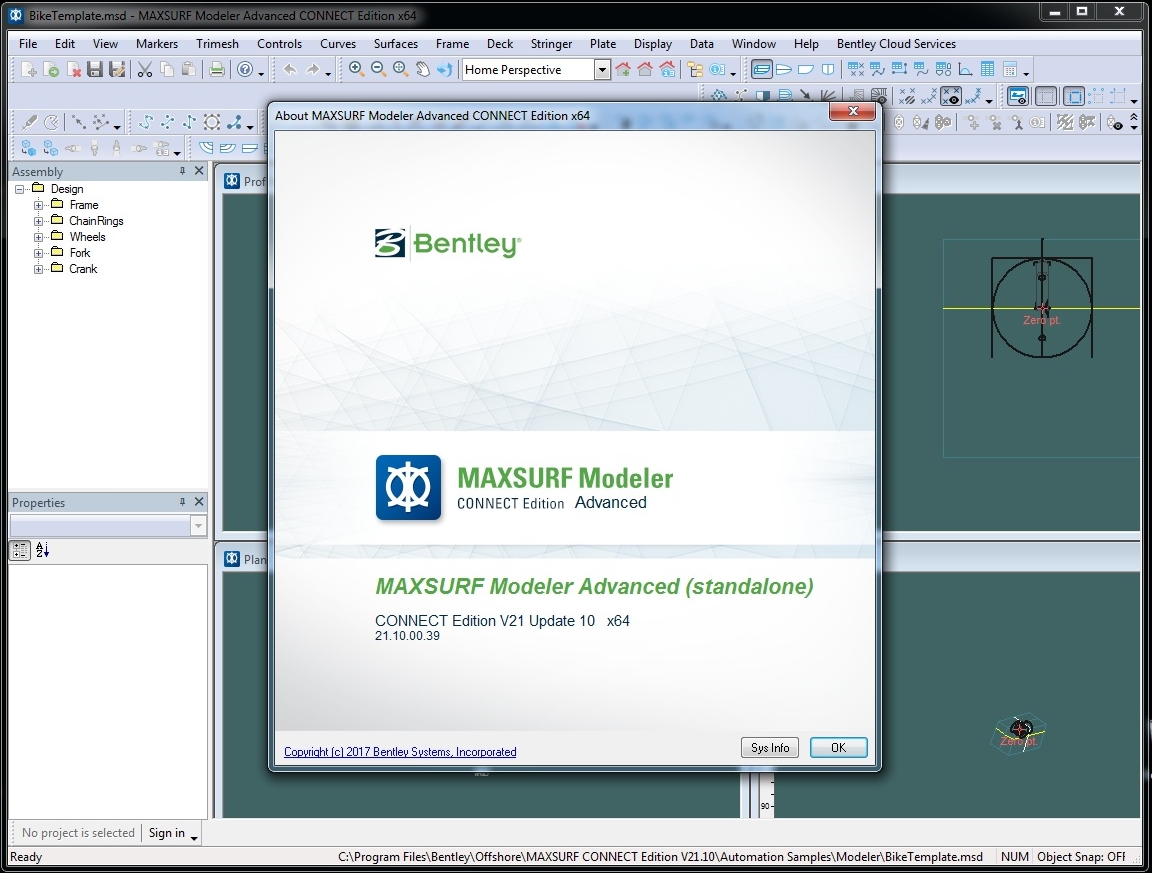Click the Cut scissors icon

click(x=145, y=70)
